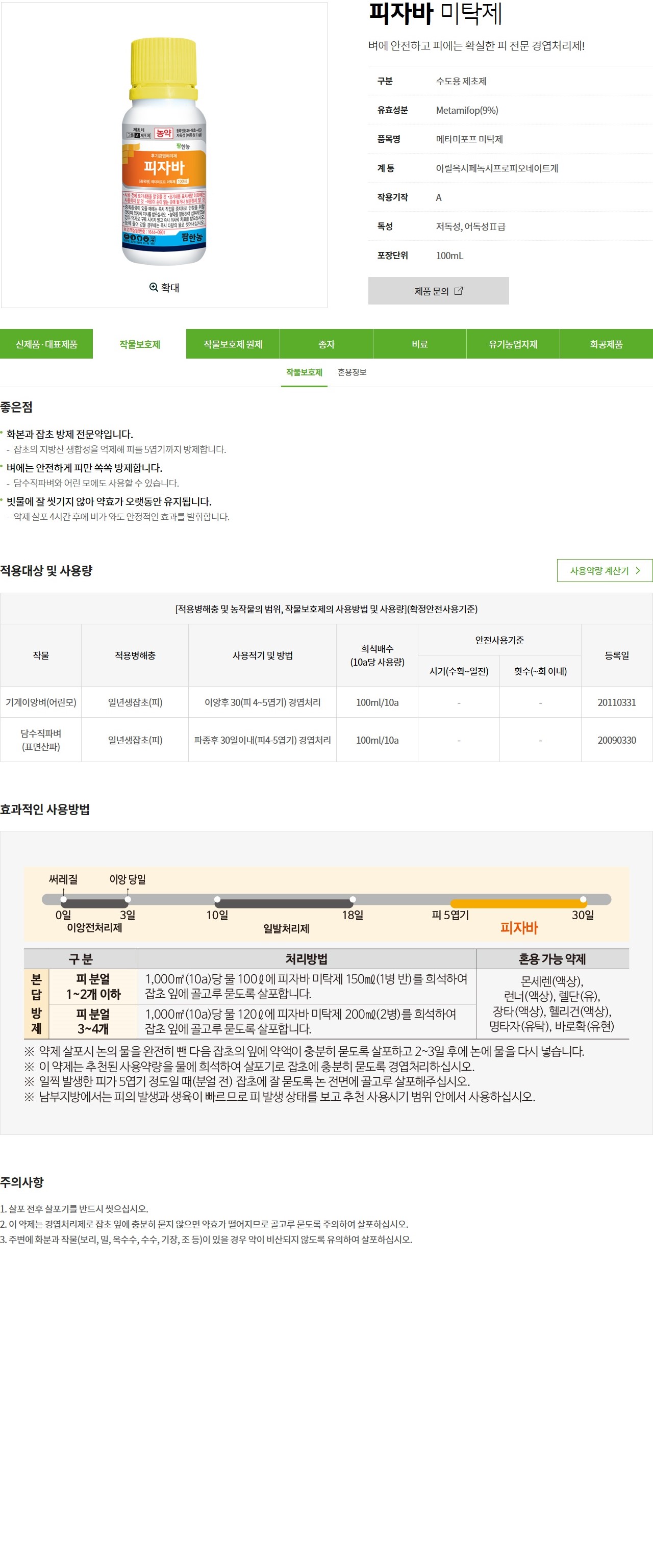Click the 피자바 미탁제 product title
The height and width of the screenshot is (1568, 653).
pyautogui.click(x=435, y=13)
